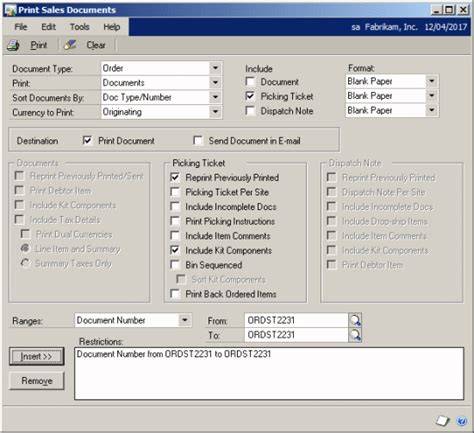Enable Picking Ticket Per Site checkbox
Viewport: 474px width, 433px height.
pyautogui.click(x=175, y=192)
